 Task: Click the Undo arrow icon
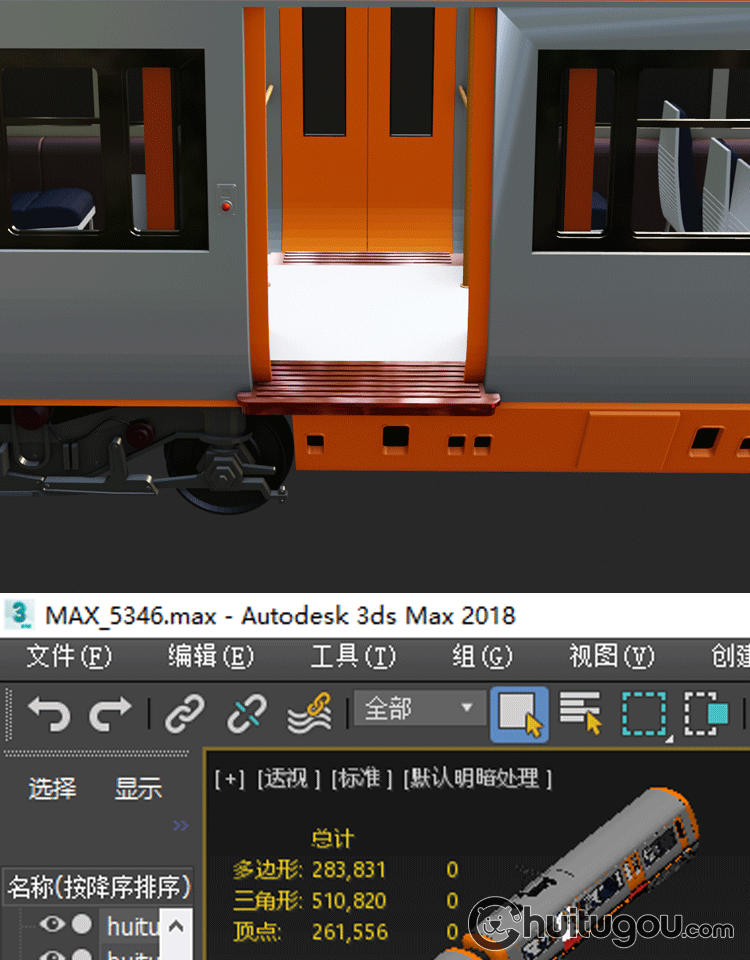(x=49, y=714)
